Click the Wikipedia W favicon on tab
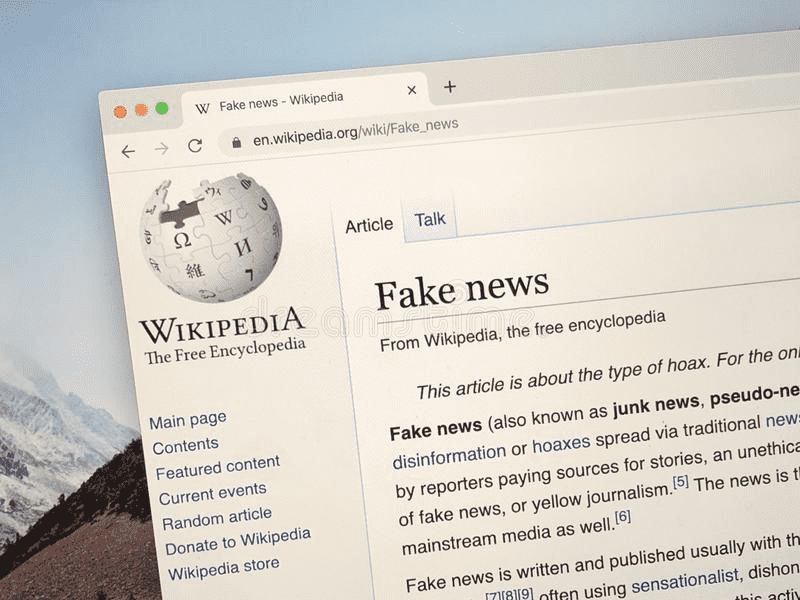 point(203,108)
